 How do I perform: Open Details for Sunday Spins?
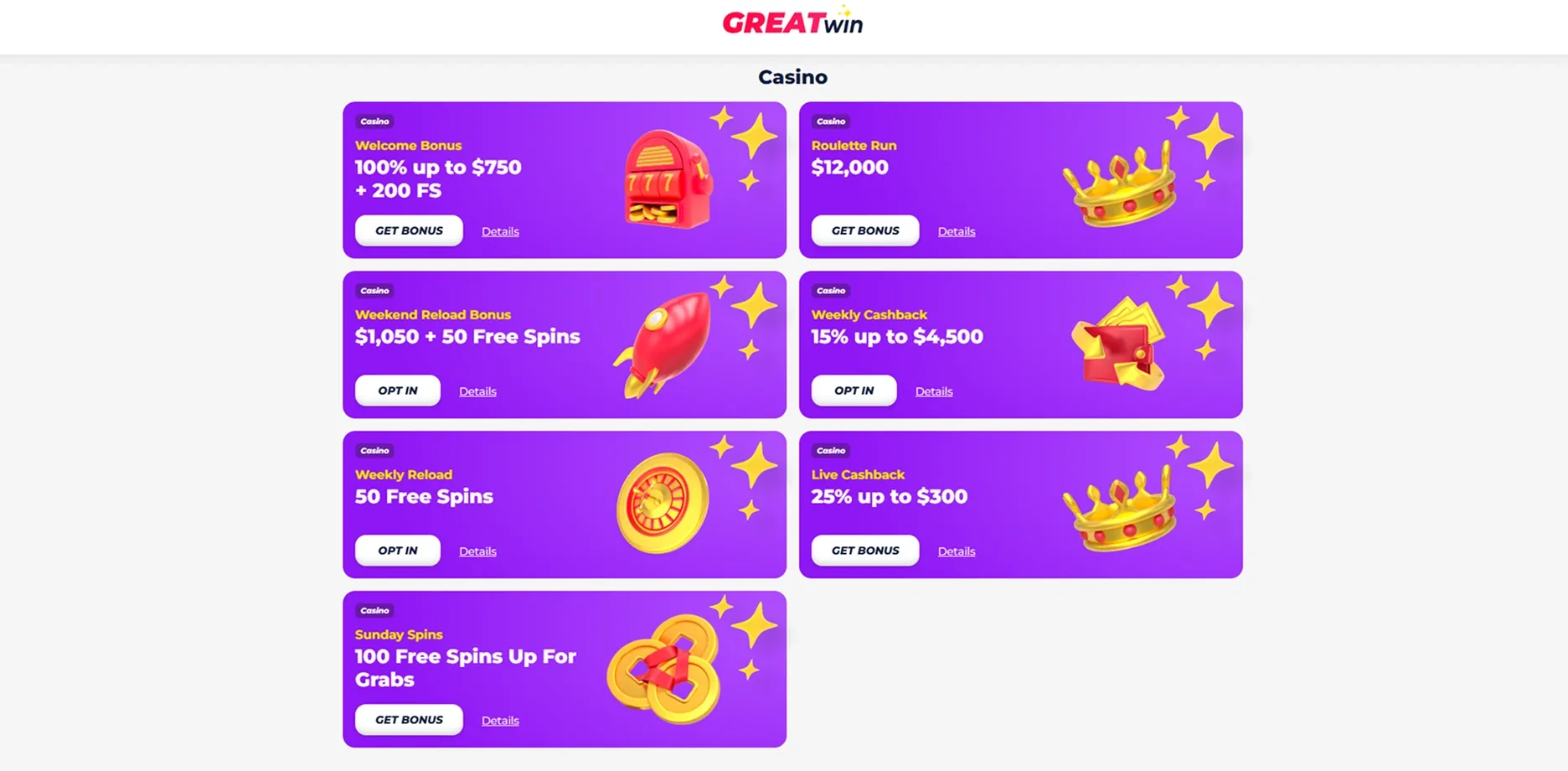500,720
